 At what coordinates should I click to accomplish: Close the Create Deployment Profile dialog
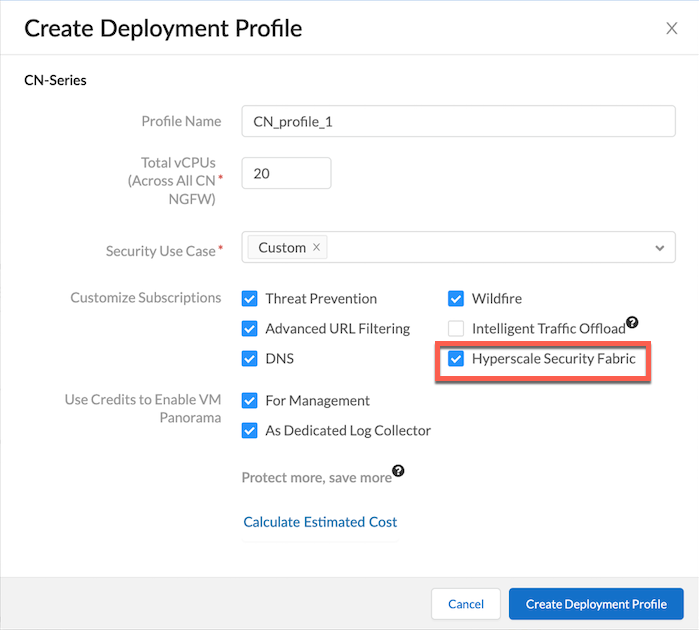pyautogui.click(x=672, y=28)
